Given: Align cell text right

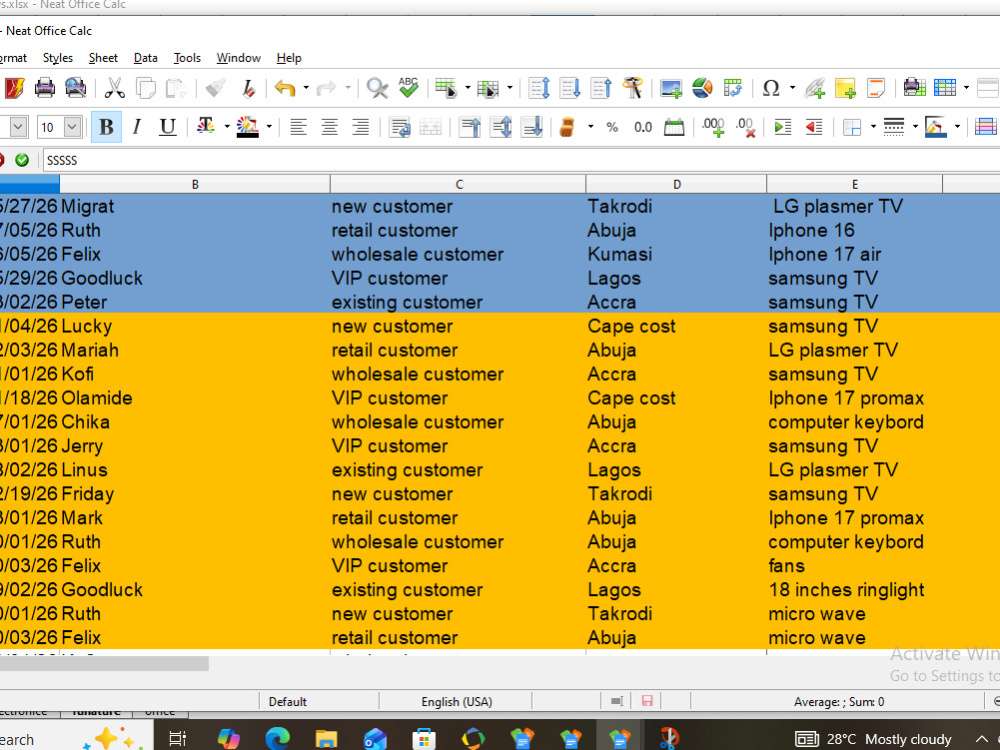Looking at the screenshot, I should pyautogui.click(x=360, y=127).
